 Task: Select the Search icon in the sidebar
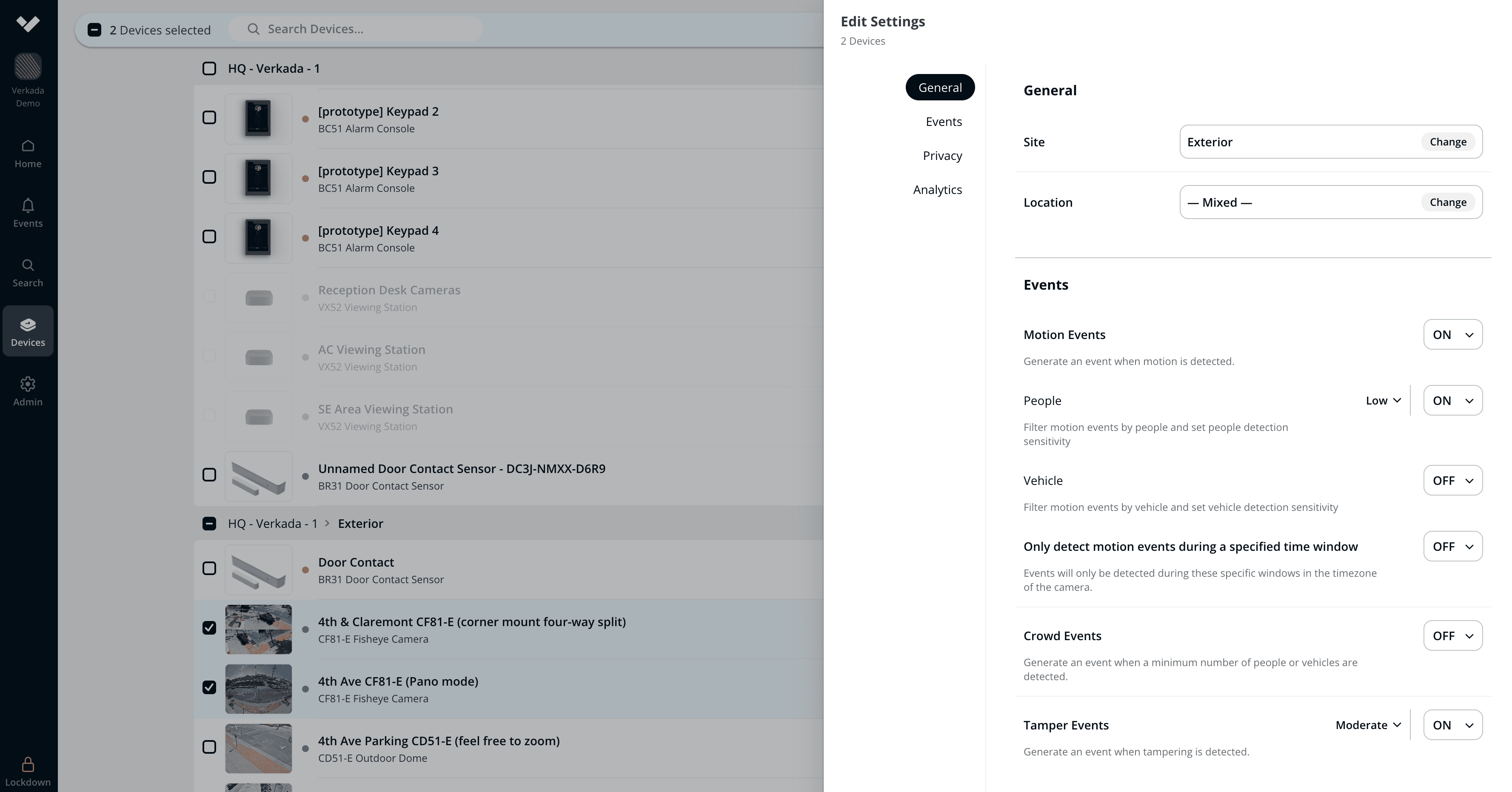tap(28, 272)
